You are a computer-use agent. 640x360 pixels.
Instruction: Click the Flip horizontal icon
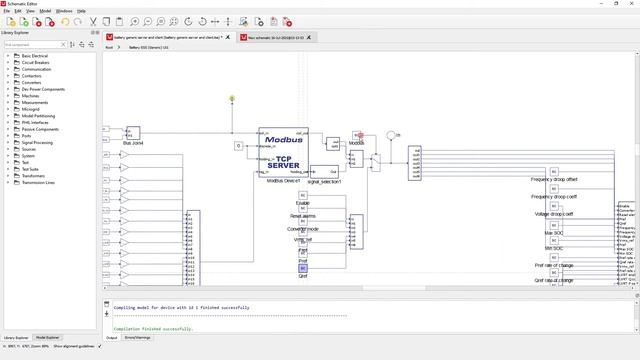pyautogui.click(x=215, y=22)
